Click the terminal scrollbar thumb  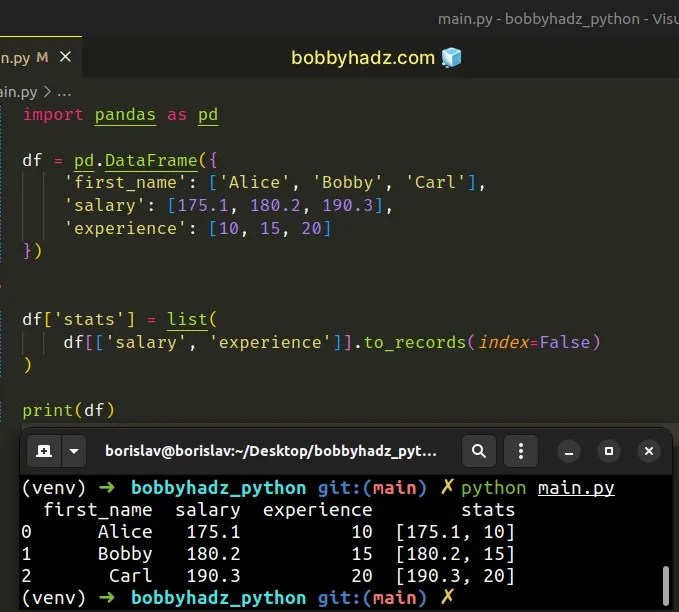[x=666, y=586]
